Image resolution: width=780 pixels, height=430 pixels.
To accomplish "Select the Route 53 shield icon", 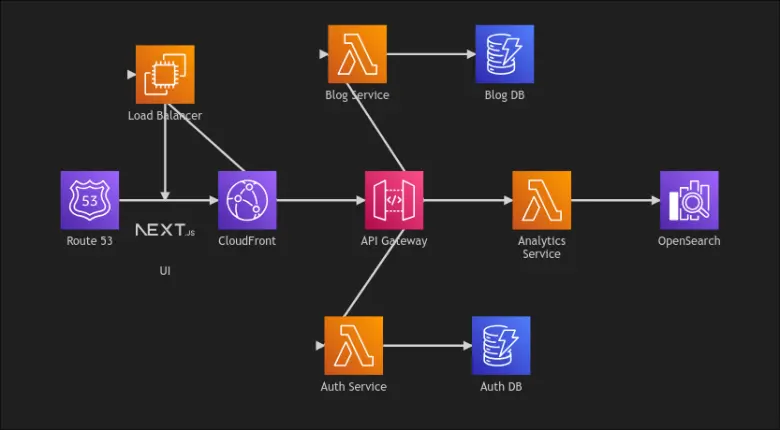I will (x=90, y=200).
